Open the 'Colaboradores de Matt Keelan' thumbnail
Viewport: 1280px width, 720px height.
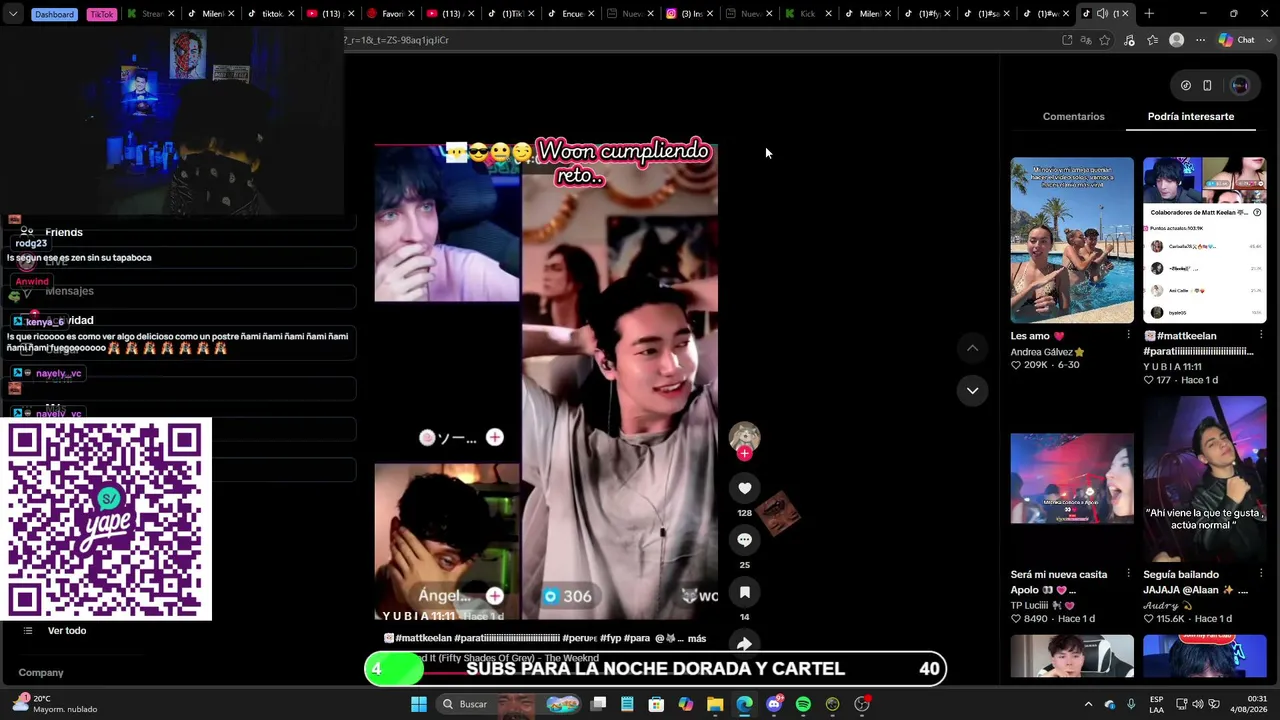(x=1204, y=240)
